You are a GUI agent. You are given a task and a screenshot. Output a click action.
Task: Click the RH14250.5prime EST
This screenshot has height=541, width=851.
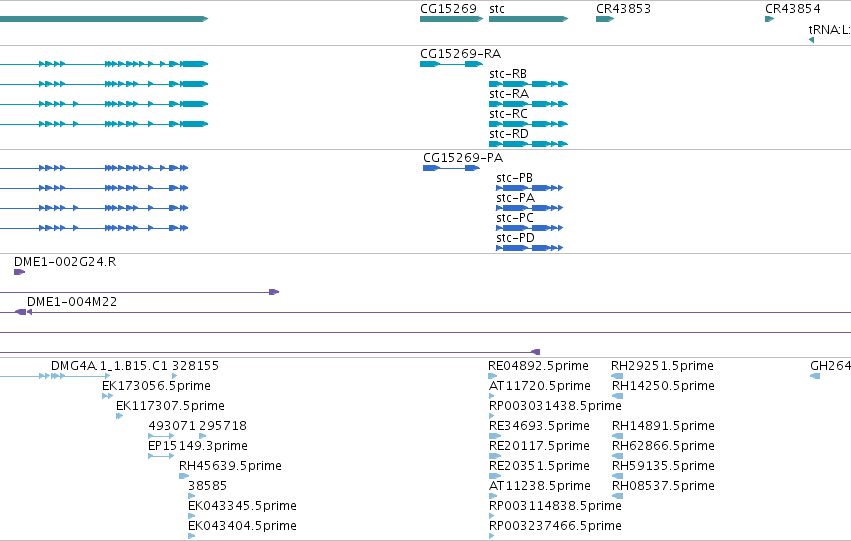618,396
